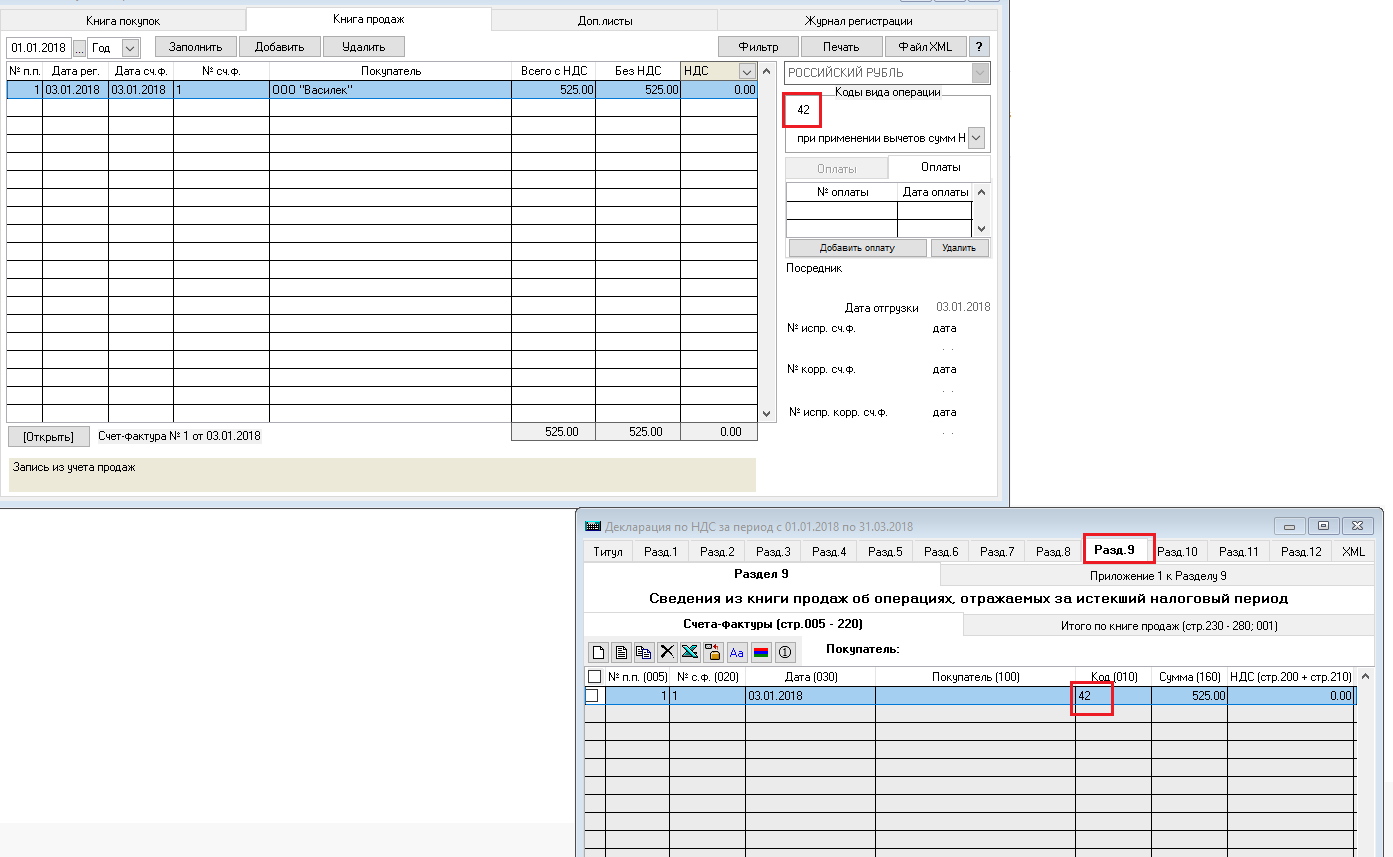Create a new record in Раздел 9 toolbar

598,652
